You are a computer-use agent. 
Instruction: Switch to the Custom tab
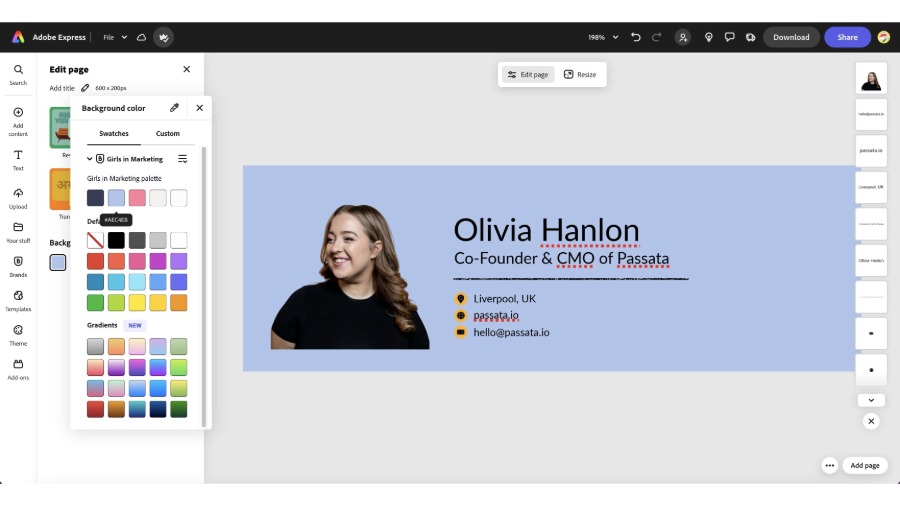pyautogui.click(x=168, y=134)
